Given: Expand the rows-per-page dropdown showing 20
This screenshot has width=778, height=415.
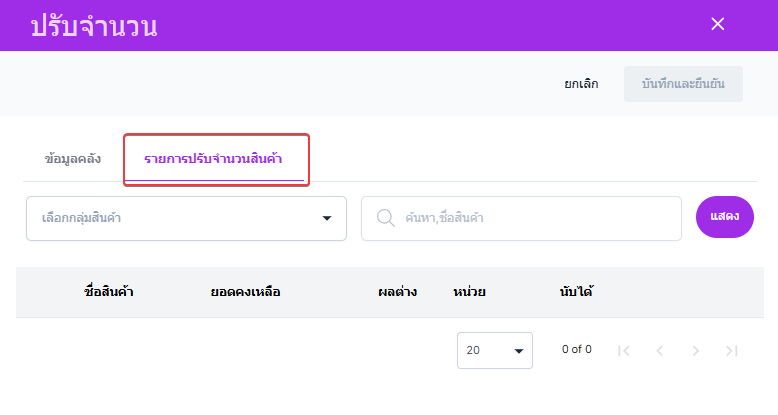Looking at the screenshot, I should (495, 350).
